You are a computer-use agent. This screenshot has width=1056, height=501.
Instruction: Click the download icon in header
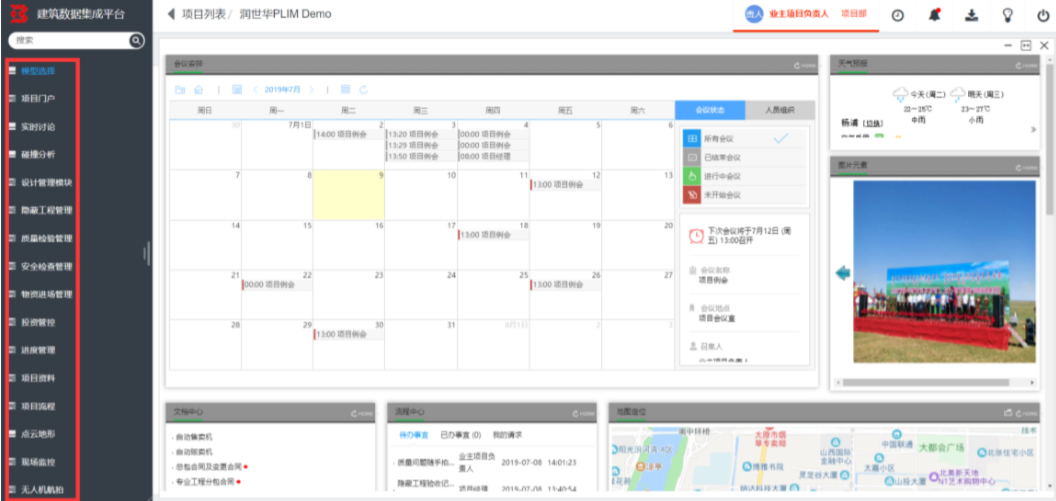(x=970, y=15)
